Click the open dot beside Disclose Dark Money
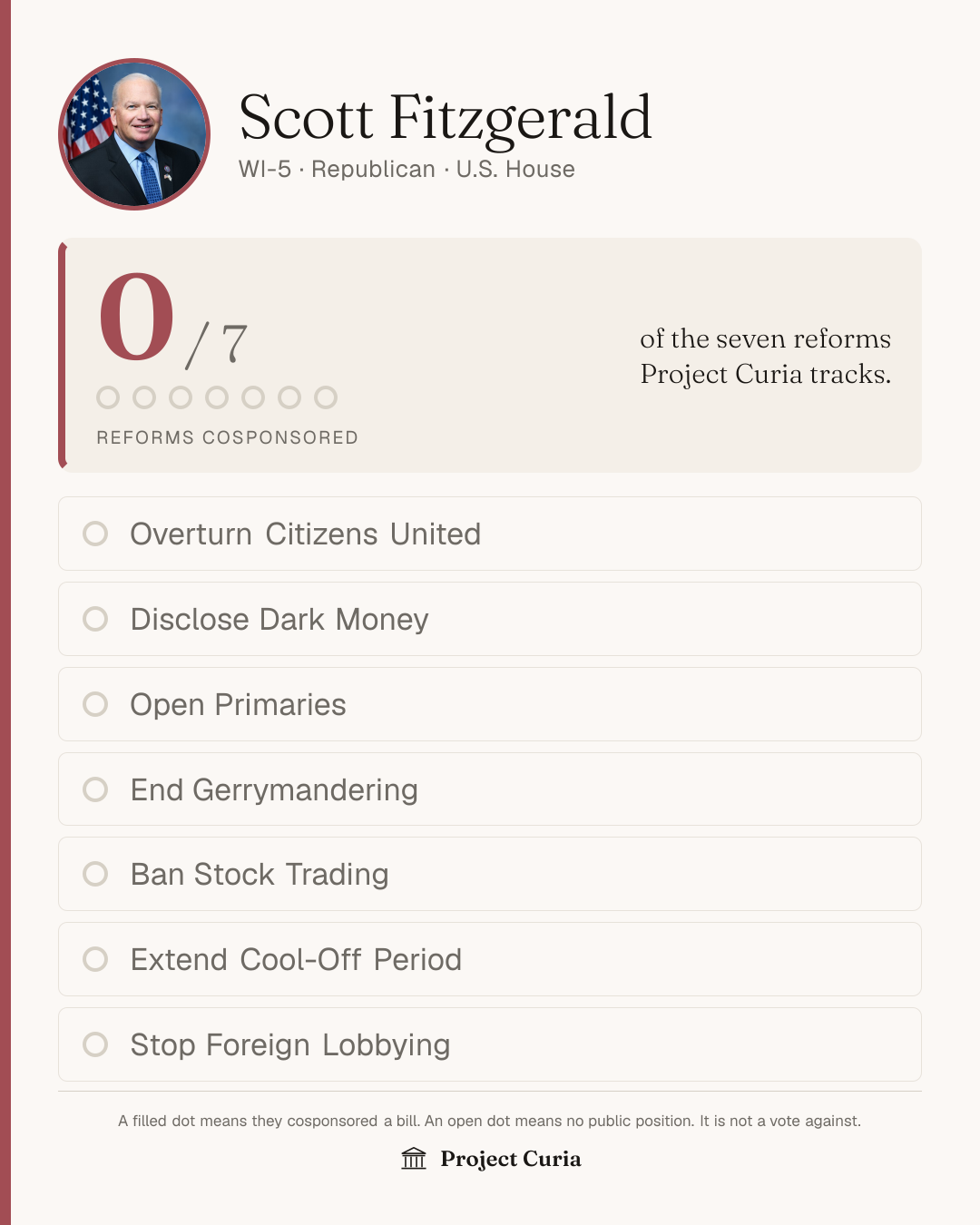Screen dimensions: 980x1225 [x=95, y=619]
